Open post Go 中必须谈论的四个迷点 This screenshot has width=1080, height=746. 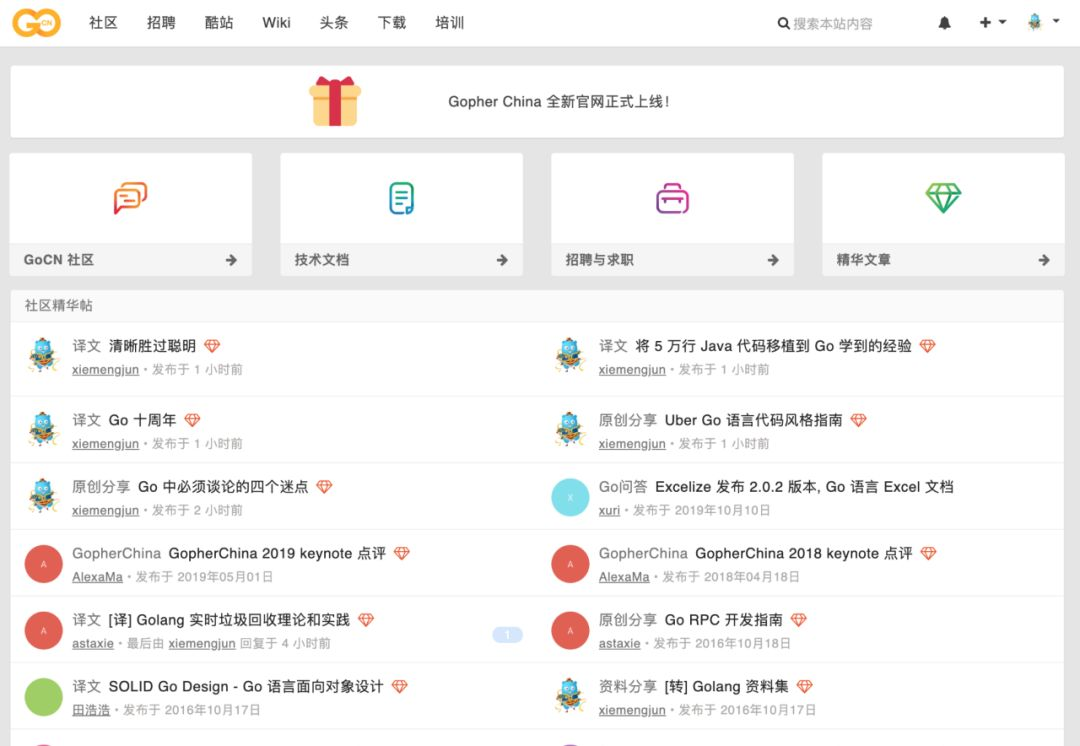tap(223, 487)
